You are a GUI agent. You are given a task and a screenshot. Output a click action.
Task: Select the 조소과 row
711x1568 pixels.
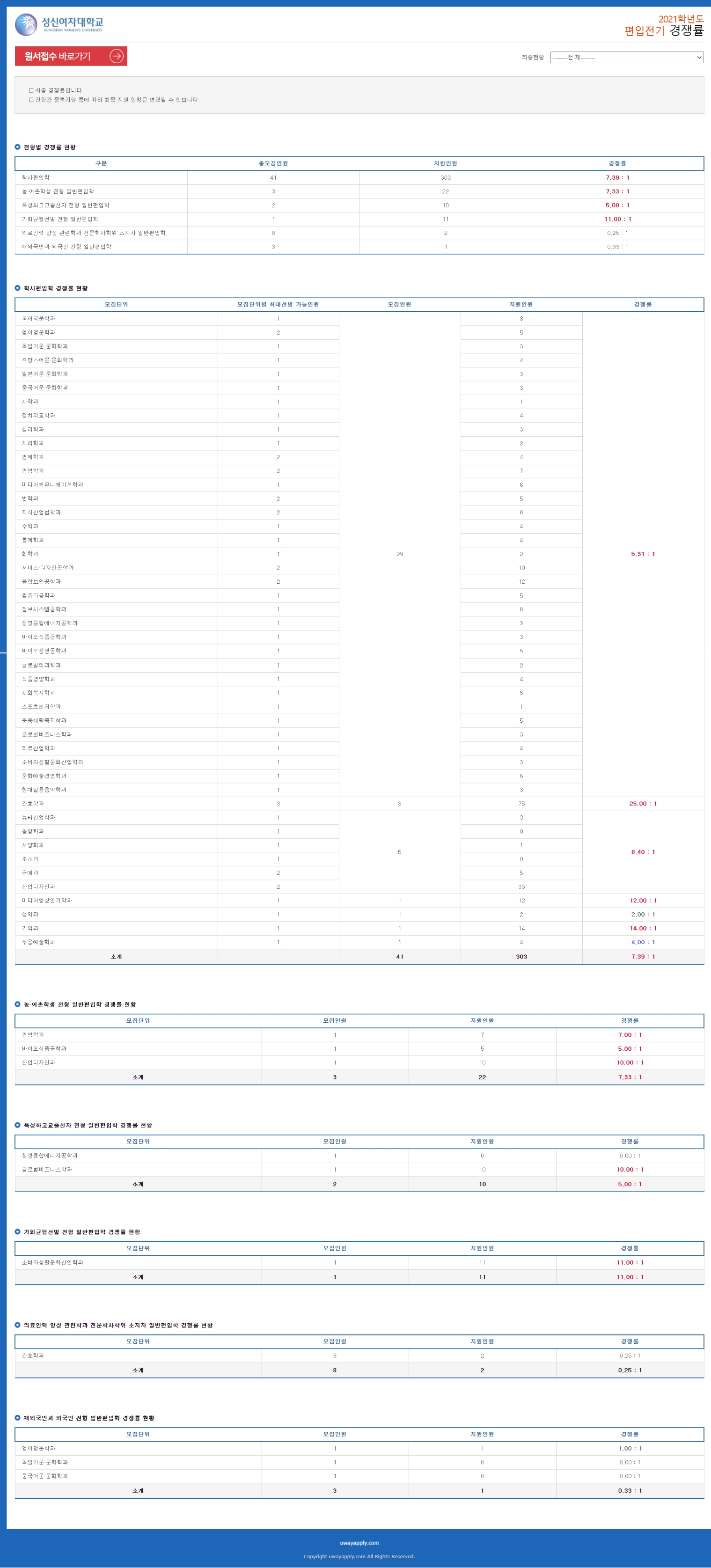tap(359, 859)
